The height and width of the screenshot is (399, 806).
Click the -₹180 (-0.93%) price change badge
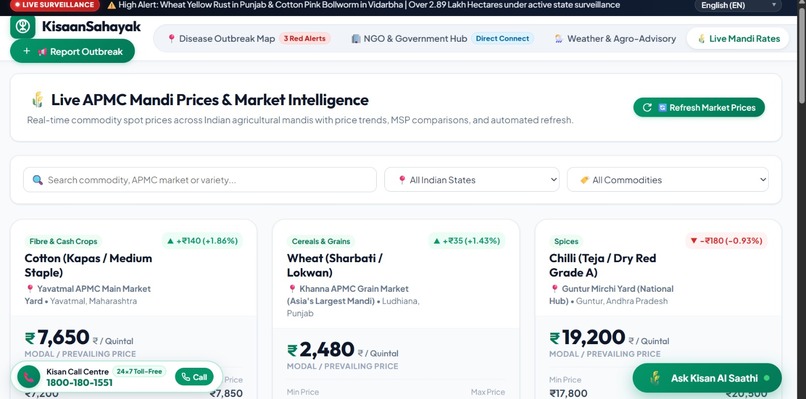coord(726,240)
